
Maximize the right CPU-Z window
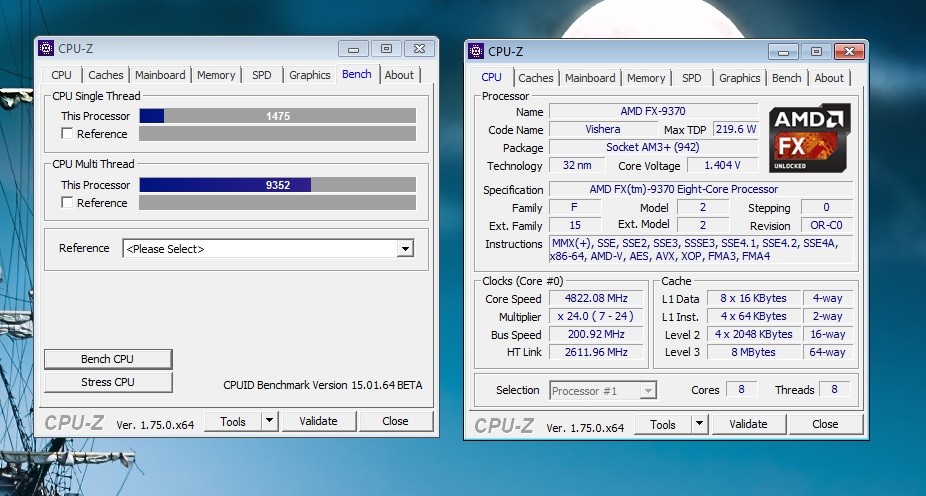pyautogui.click(x=816, y=52)
